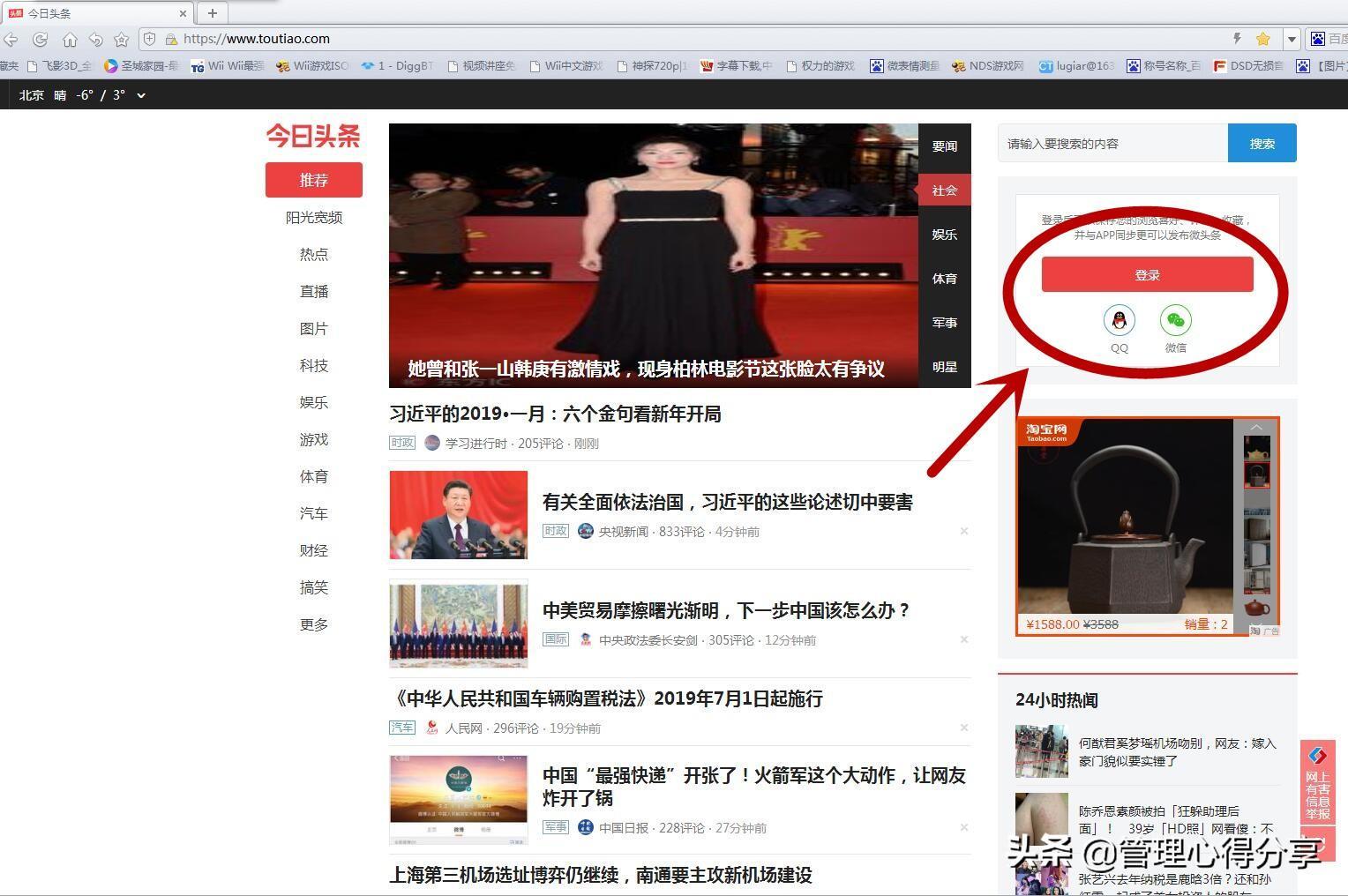Image resolution: width=1348 pixels, height=896 pixels.
Task: Select the 推荐 channel in the sidebar
Action: [x=313, y=180]
